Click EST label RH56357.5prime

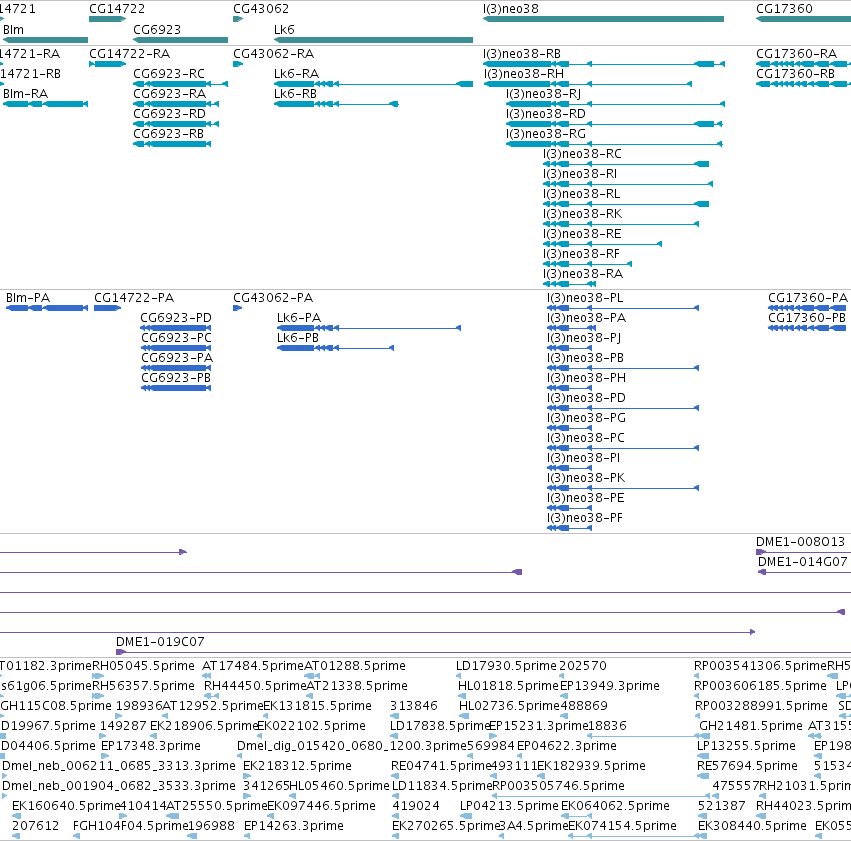click(x=143, y=686)
